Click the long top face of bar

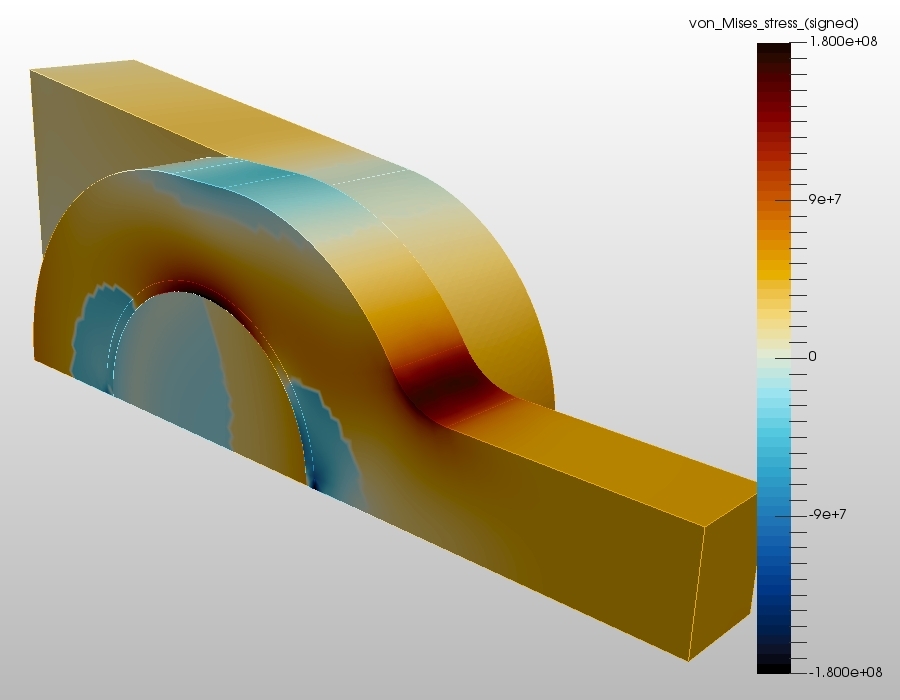tap(603, 448)
